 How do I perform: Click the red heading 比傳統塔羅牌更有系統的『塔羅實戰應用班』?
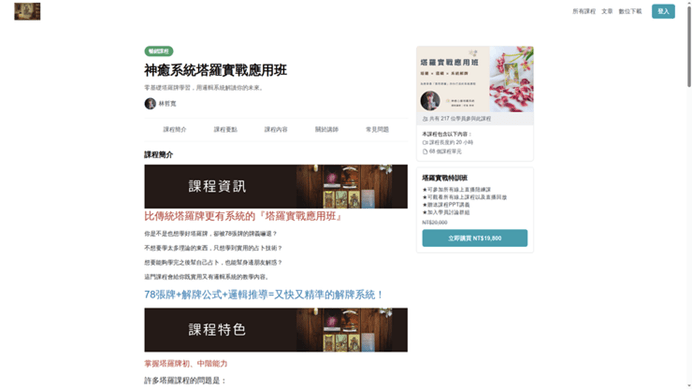pyautogui.click(x=244, y=216)
